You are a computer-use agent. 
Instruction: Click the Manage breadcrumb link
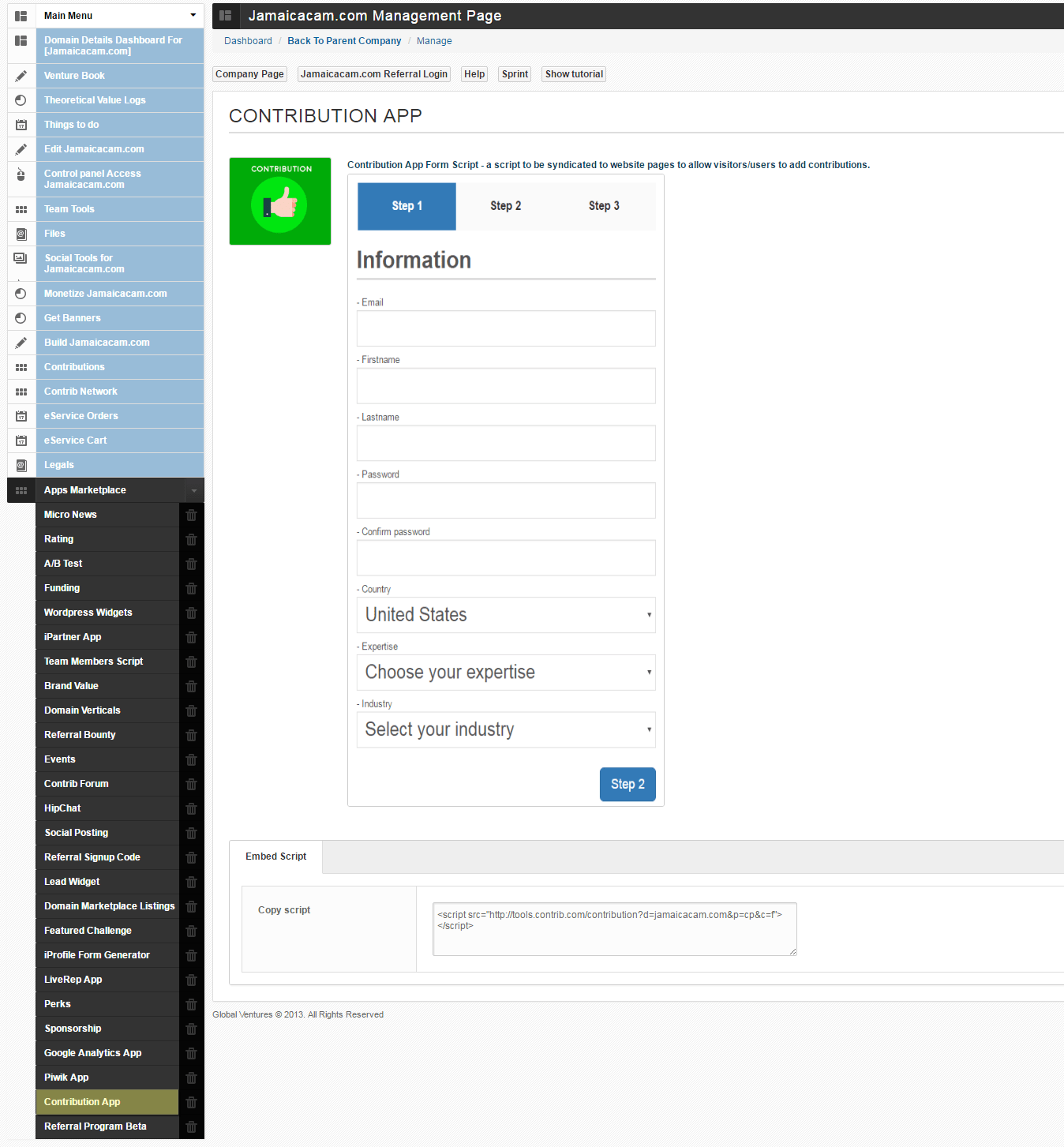tap(434, 41)
